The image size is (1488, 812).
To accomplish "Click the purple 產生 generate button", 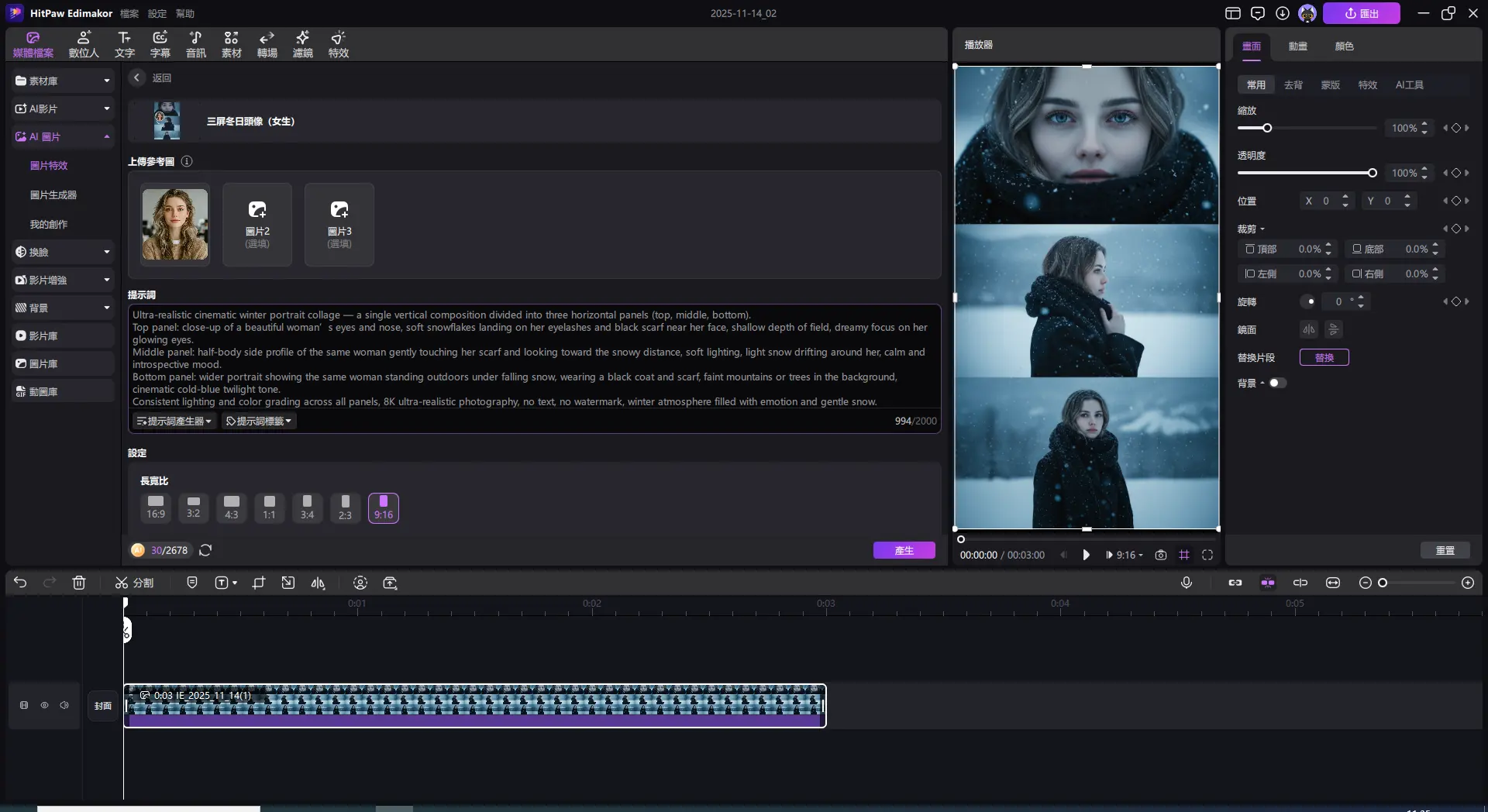I will click(x=904, y=550).
